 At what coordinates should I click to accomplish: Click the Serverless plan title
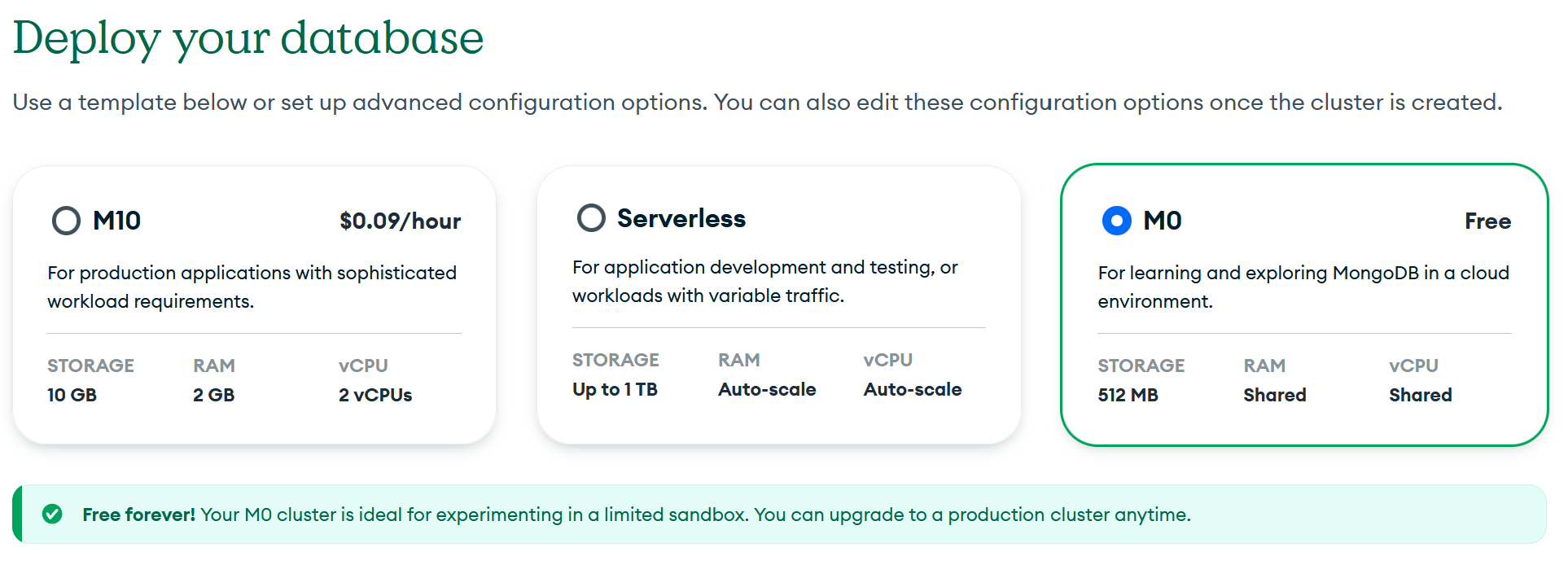[x=681, y=218]
